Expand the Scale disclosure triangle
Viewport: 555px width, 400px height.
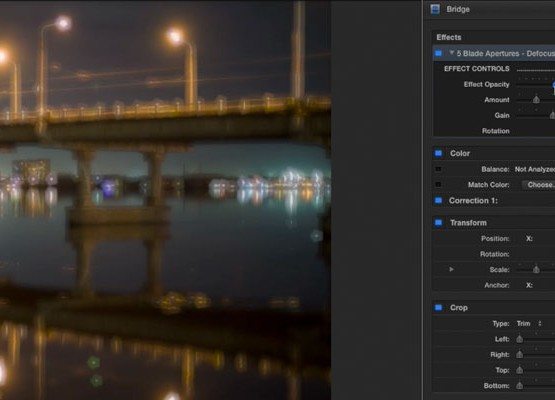point(451,269)
